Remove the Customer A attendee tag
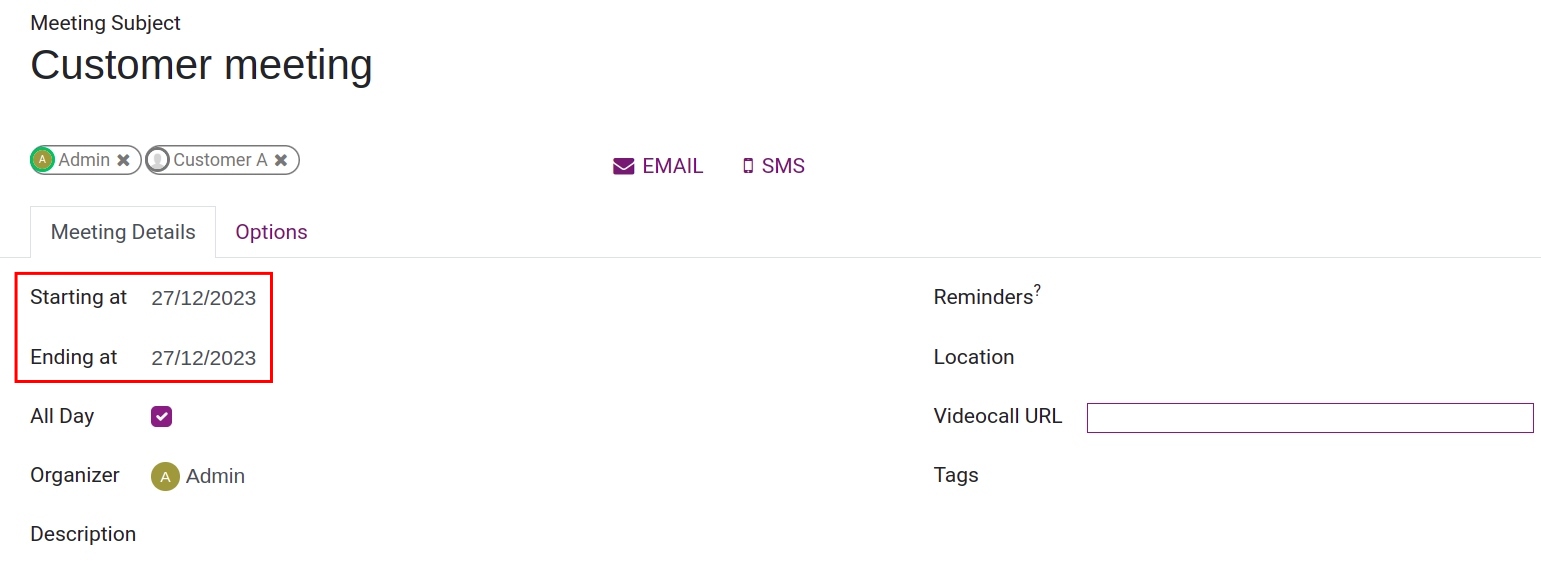This screenshot has height=582, width=1541. point(281,160)
